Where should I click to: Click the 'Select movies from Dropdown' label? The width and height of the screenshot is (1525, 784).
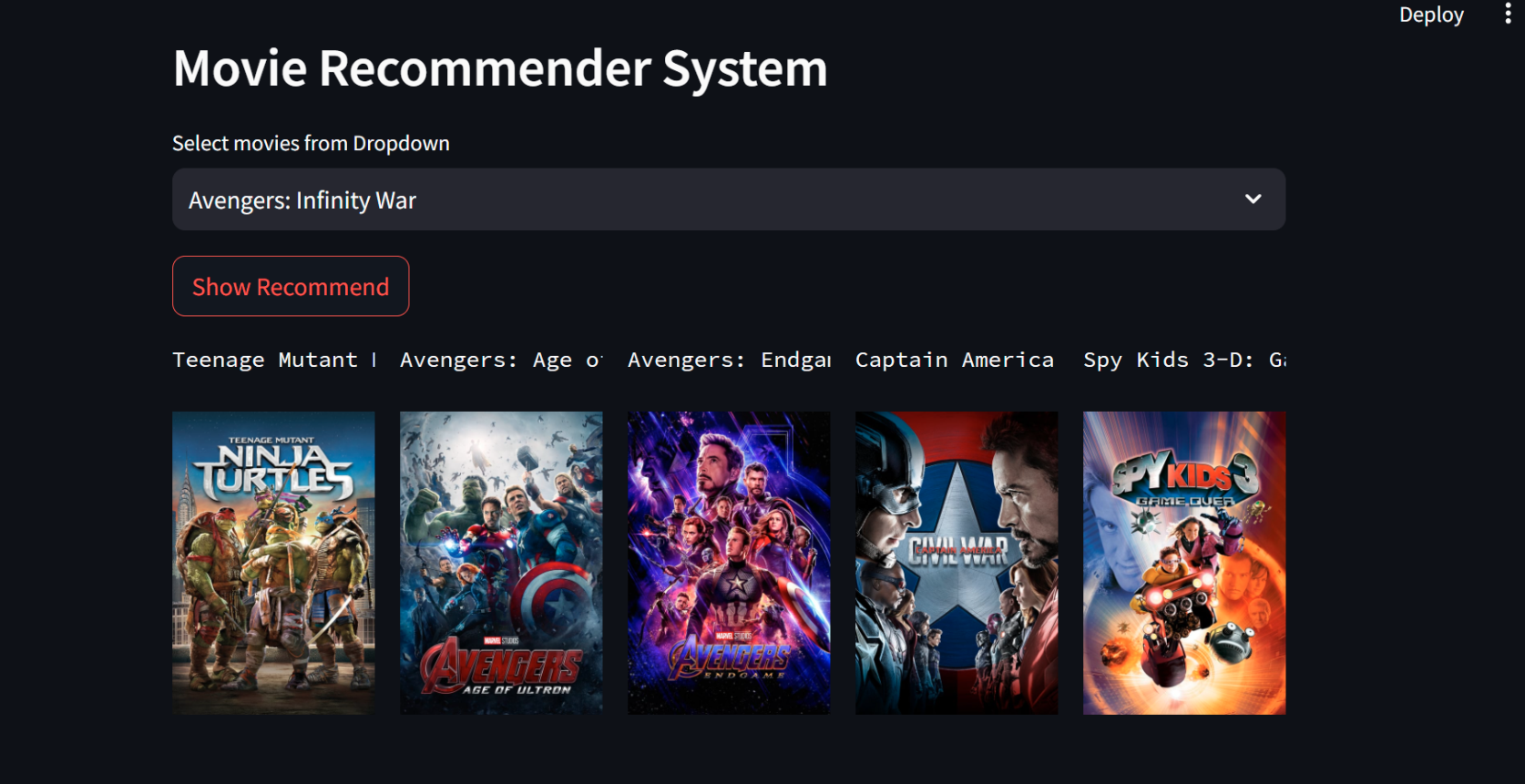tap(311, 143)
